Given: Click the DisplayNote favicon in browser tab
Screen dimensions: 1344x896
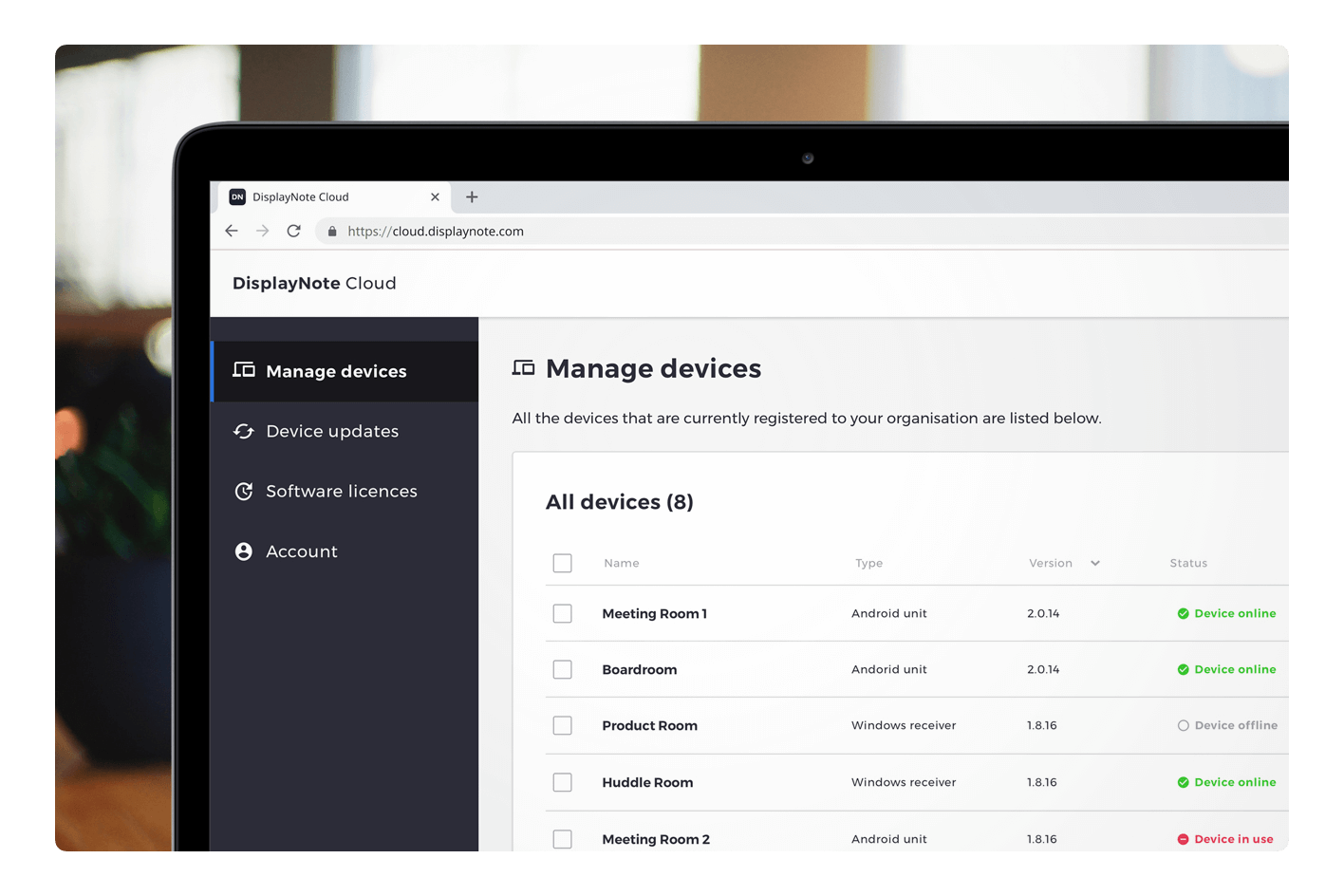Looking at the screenshot, I should 237,196.
